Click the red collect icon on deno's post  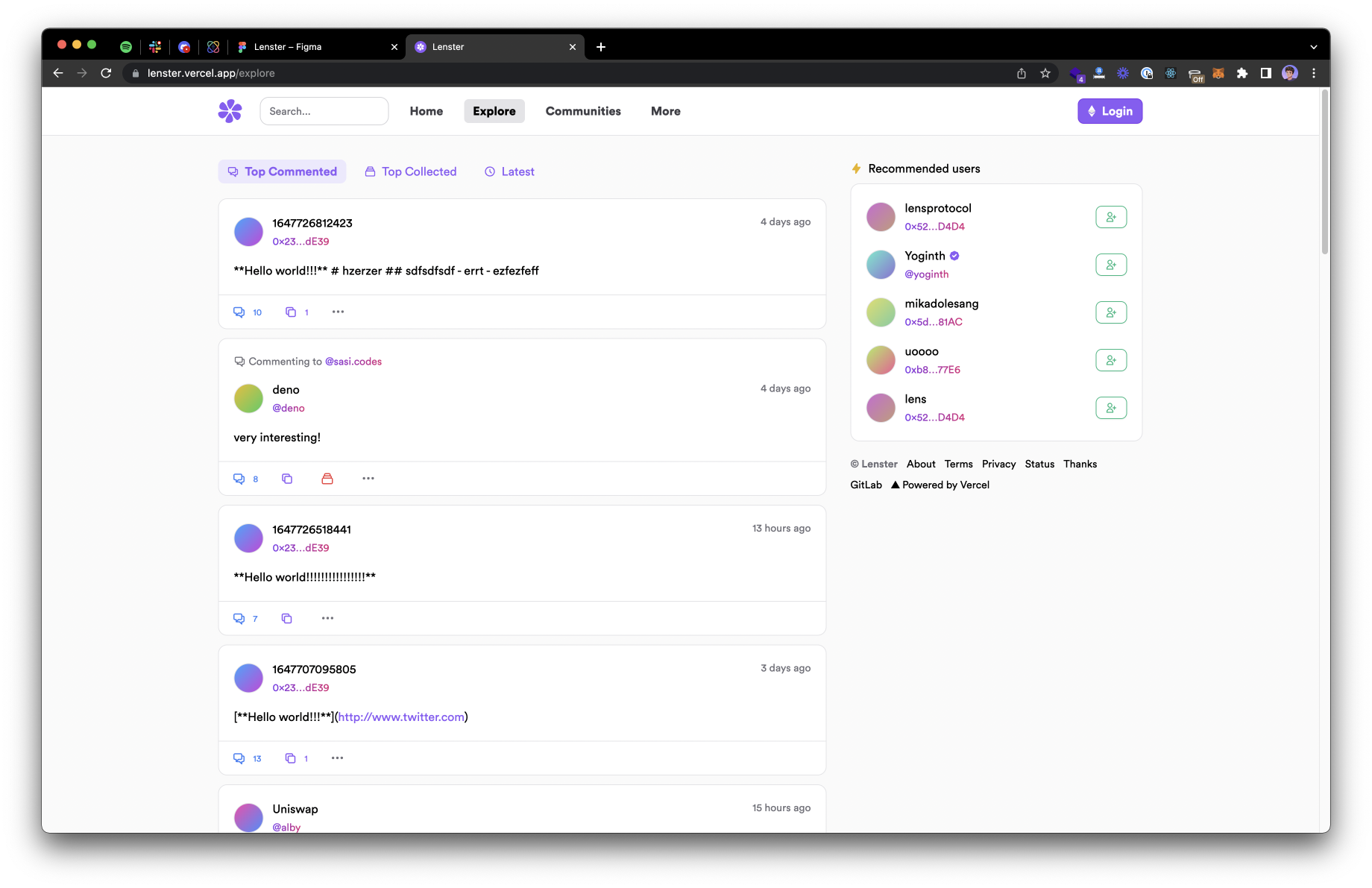pos(327,479)
